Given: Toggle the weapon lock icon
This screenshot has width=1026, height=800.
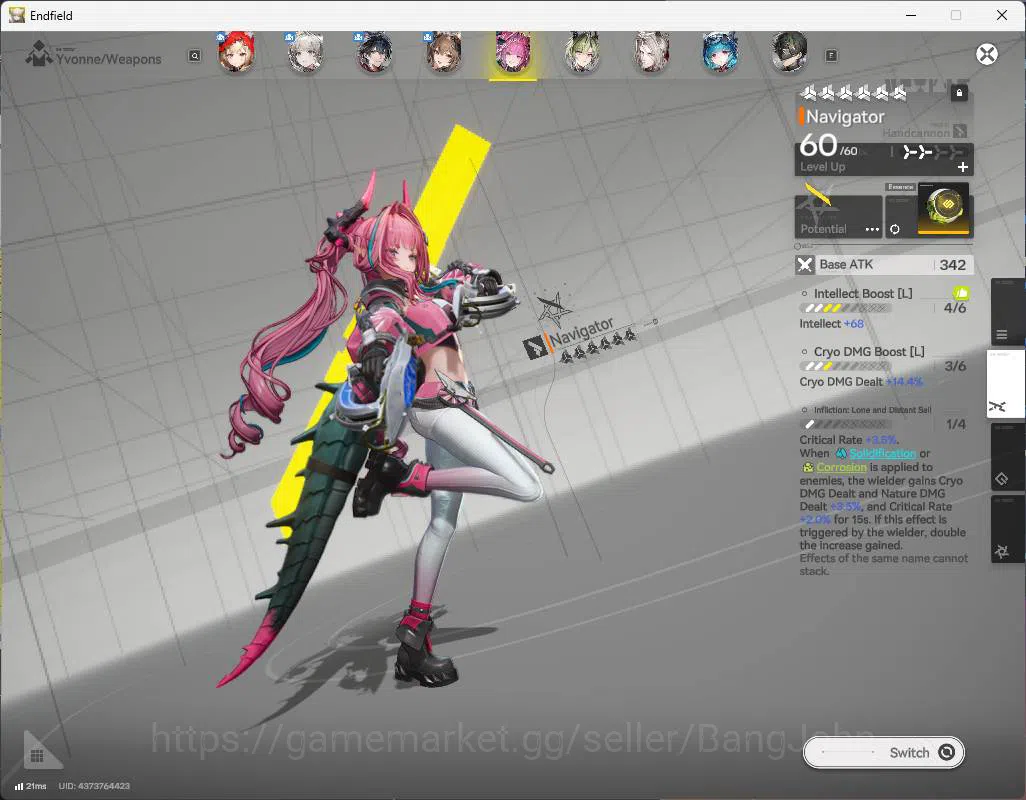Looking at the screenshot, I should [959, 93].
